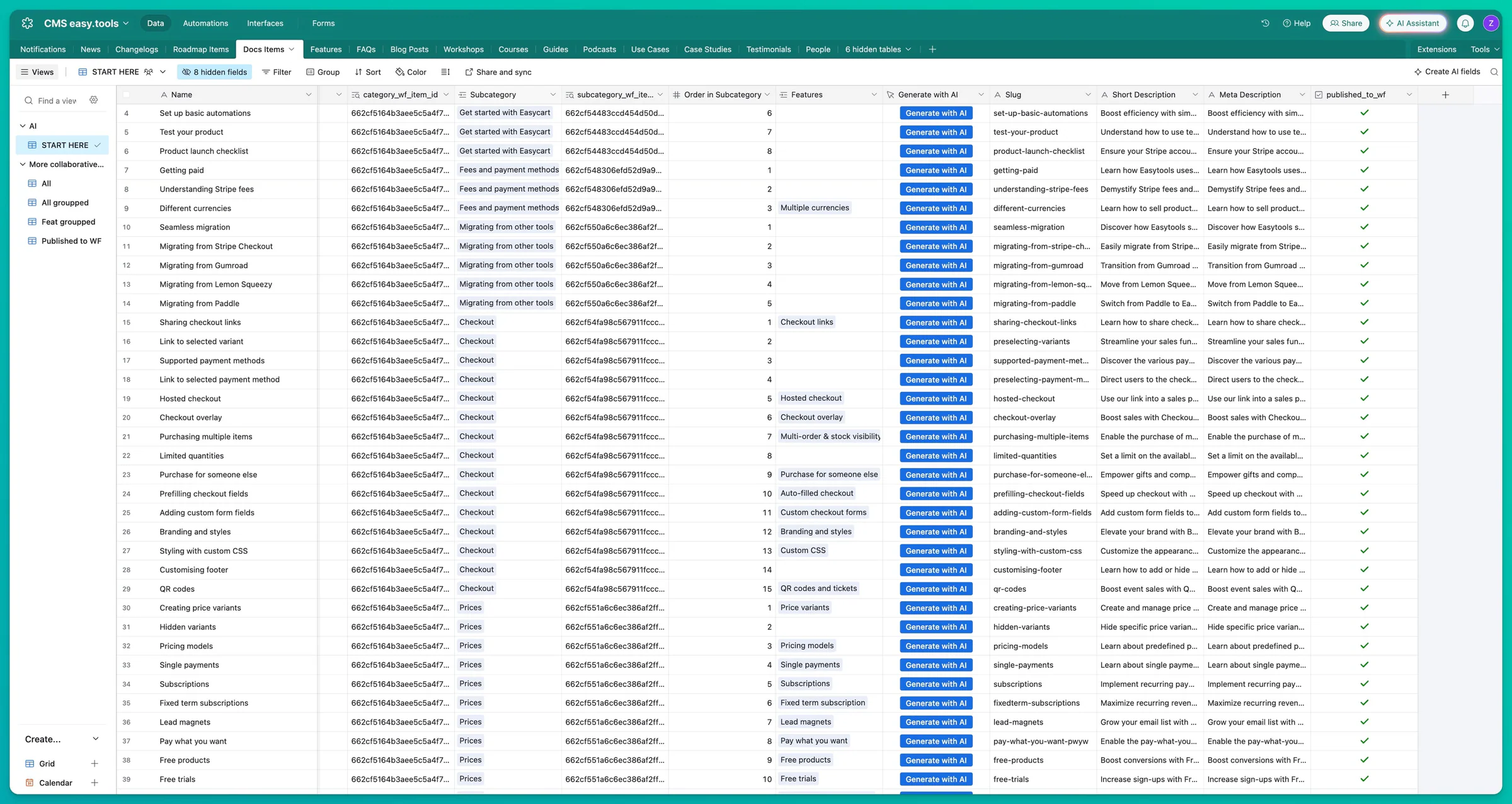Add Calendar view plus icon
Image resolution: width=1512 pixels, height=804 pixels.
(x=94, y=783)
